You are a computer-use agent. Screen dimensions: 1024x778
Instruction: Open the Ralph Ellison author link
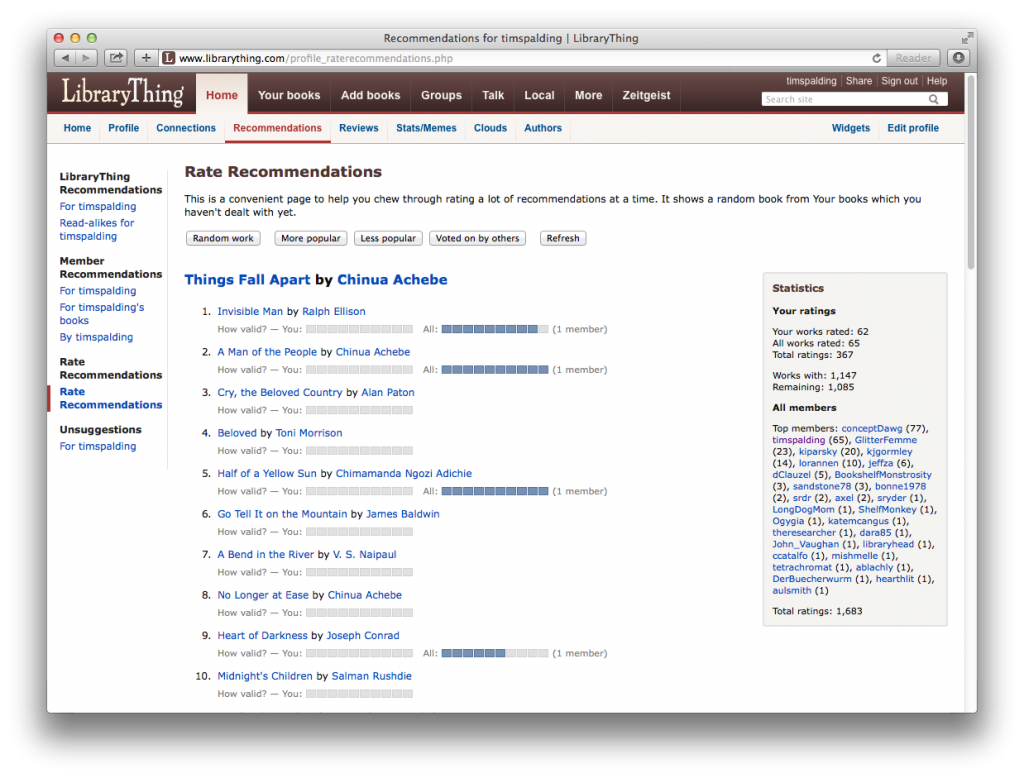coord(334,312)
